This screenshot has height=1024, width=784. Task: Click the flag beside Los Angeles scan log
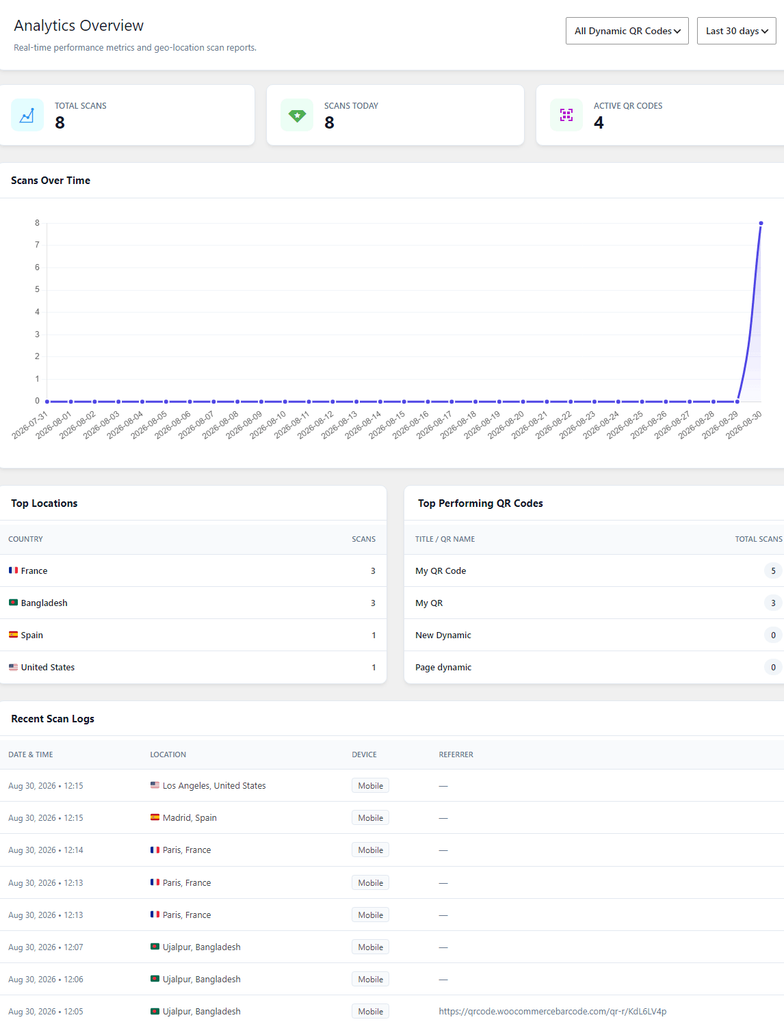tap(155, 785)
